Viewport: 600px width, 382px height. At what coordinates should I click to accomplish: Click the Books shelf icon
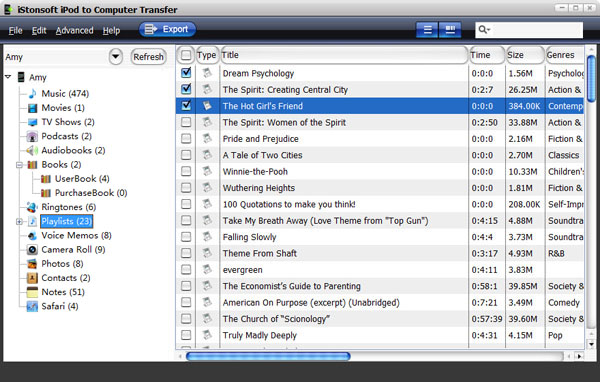[33, 165]
